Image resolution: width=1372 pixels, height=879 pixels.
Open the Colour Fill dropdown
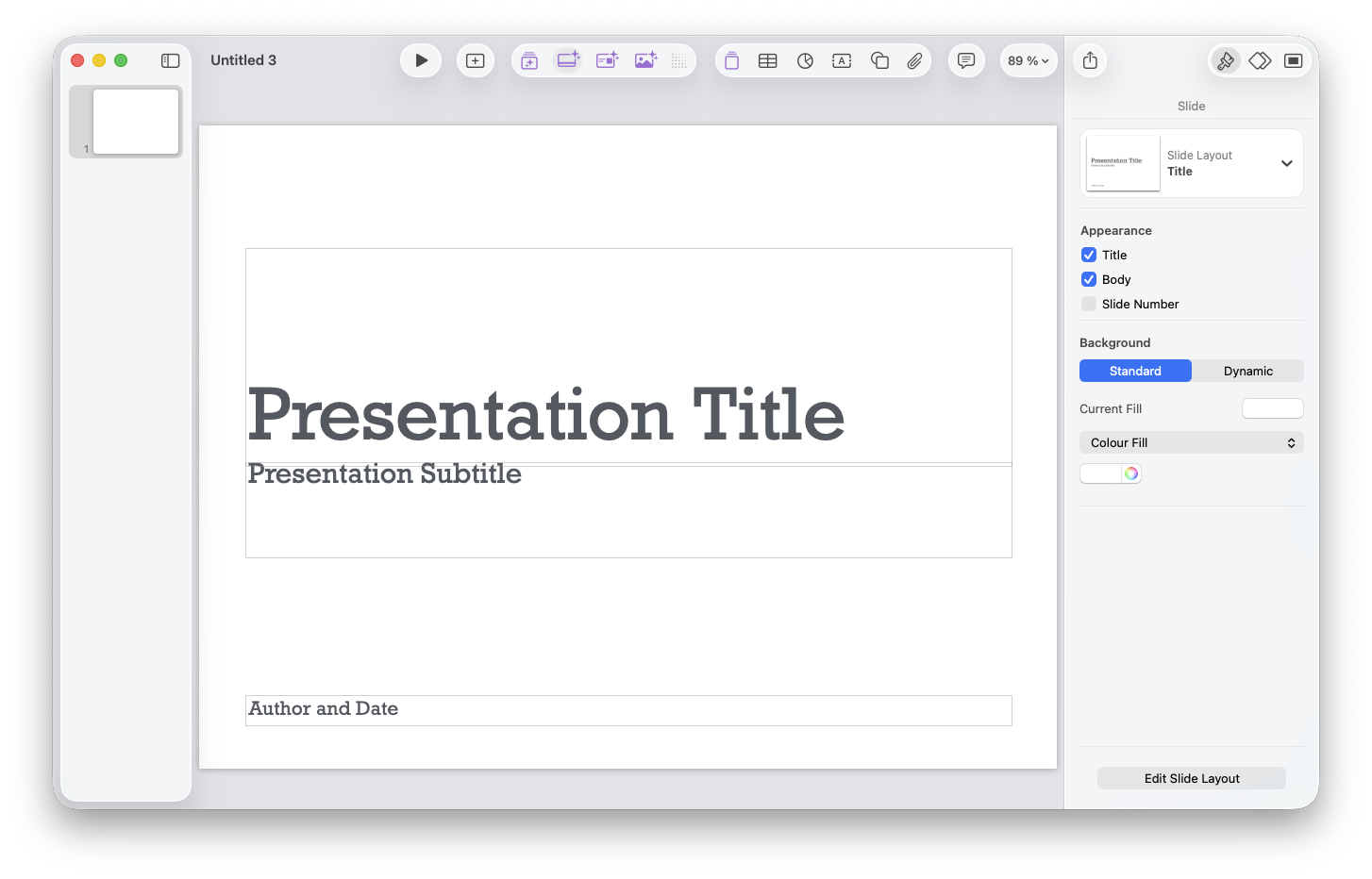1192,442
